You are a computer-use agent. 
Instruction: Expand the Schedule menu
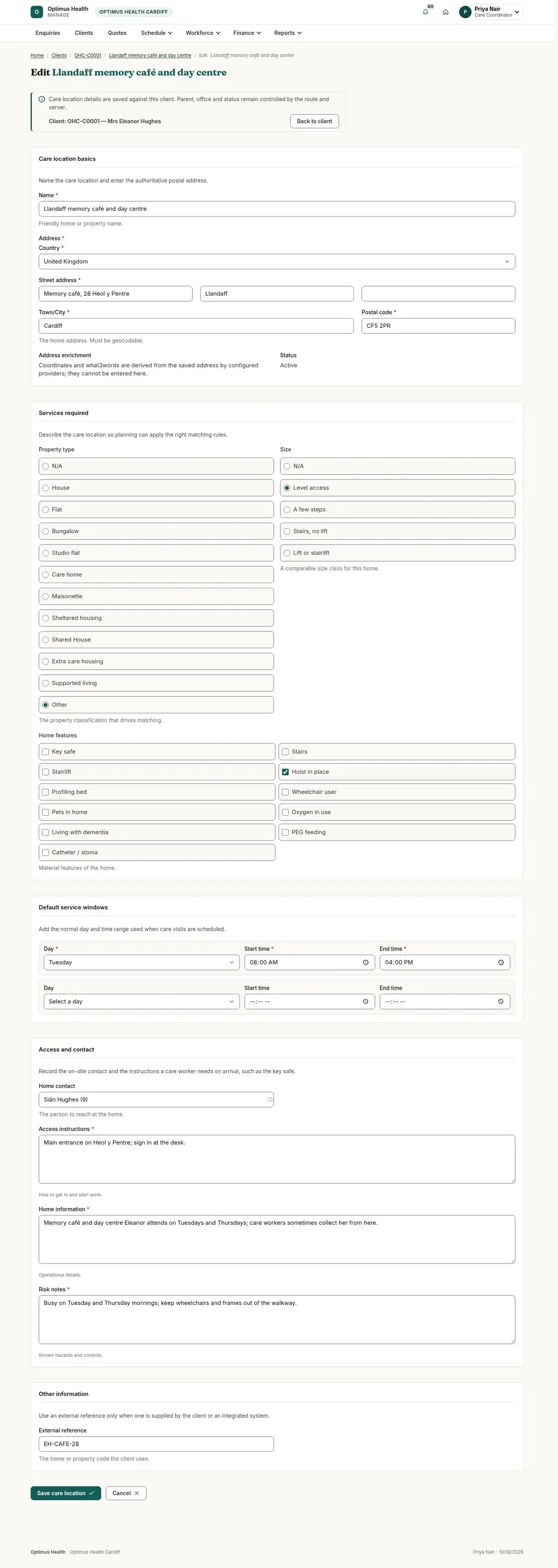pos(156,33)
